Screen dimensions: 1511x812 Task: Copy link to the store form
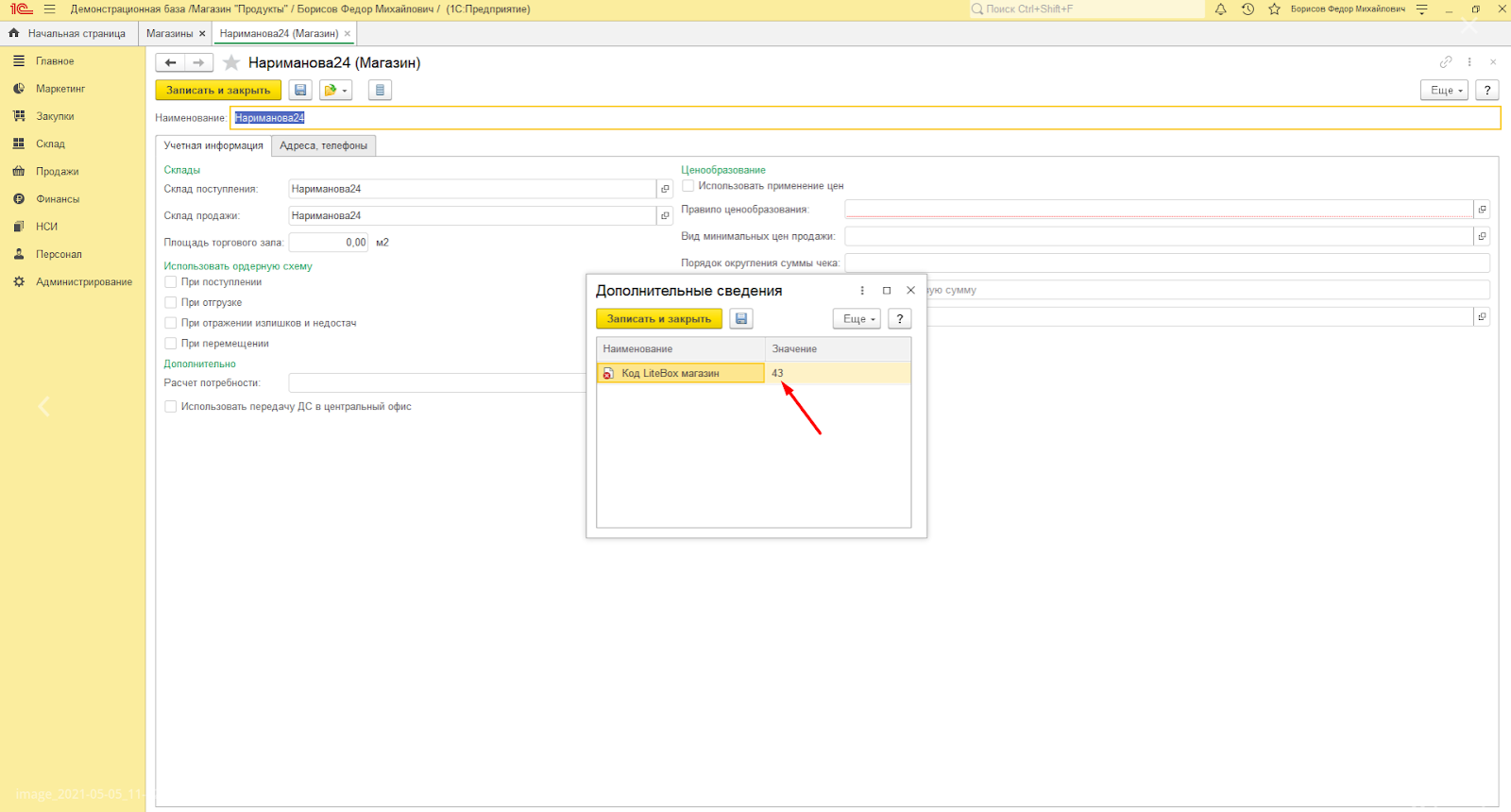click(x=1445, y=62)
